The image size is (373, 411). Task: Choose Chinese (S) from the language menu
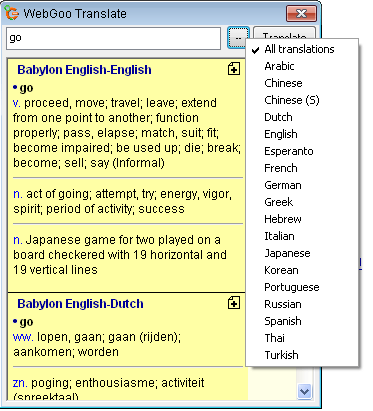(302, 100)
